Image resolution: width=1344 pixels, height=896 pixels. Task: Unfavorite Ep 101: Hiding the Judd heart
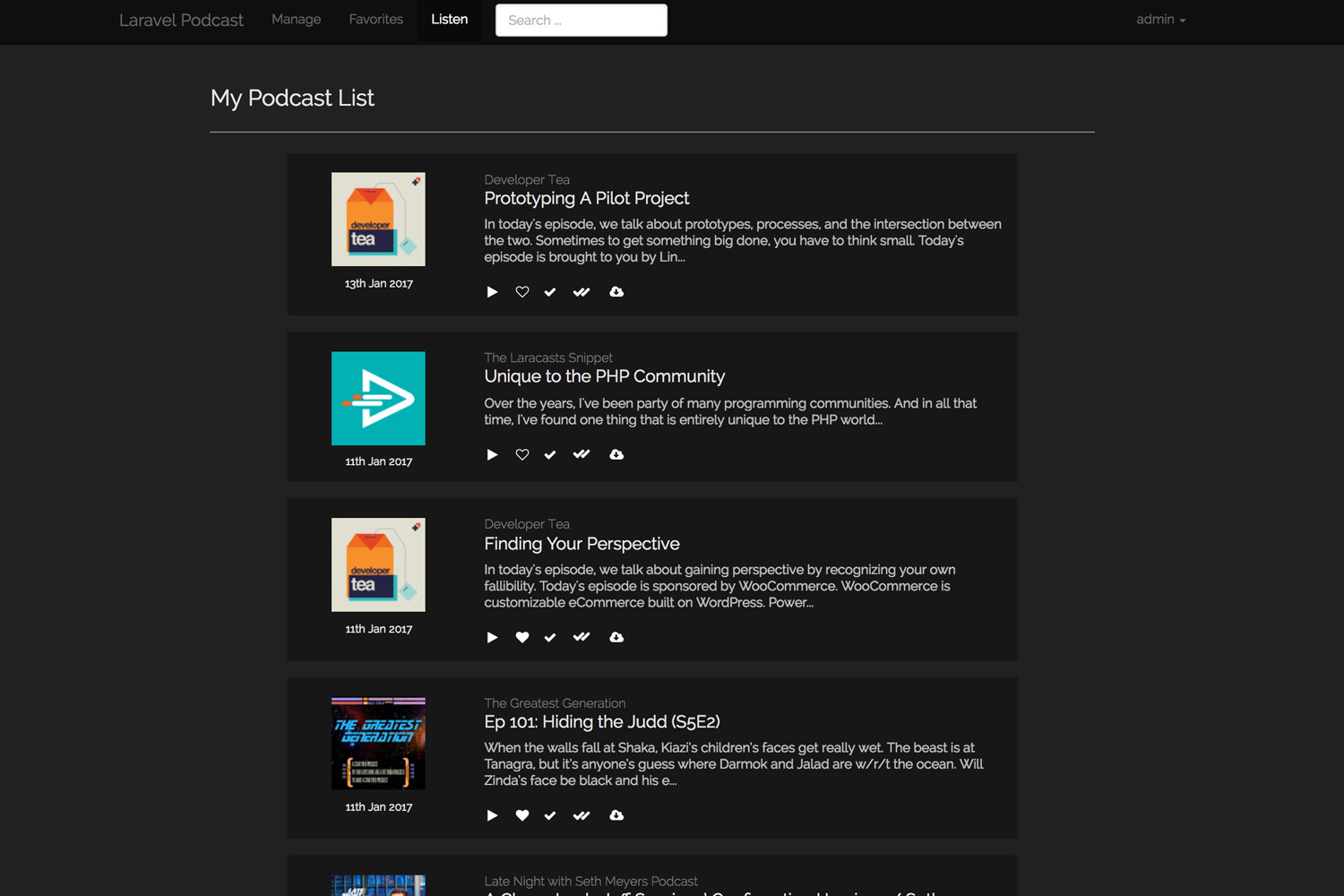522,815
